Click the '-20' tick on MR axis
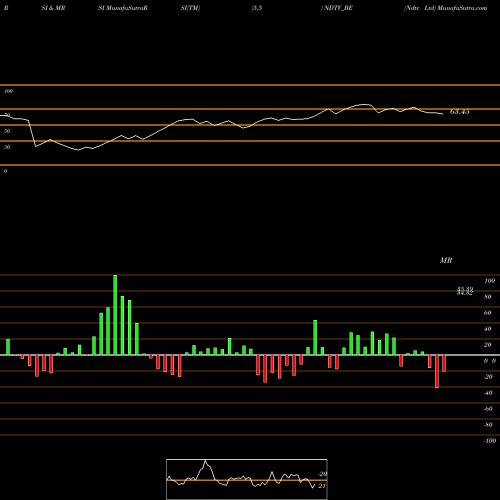 coord(488,377)
